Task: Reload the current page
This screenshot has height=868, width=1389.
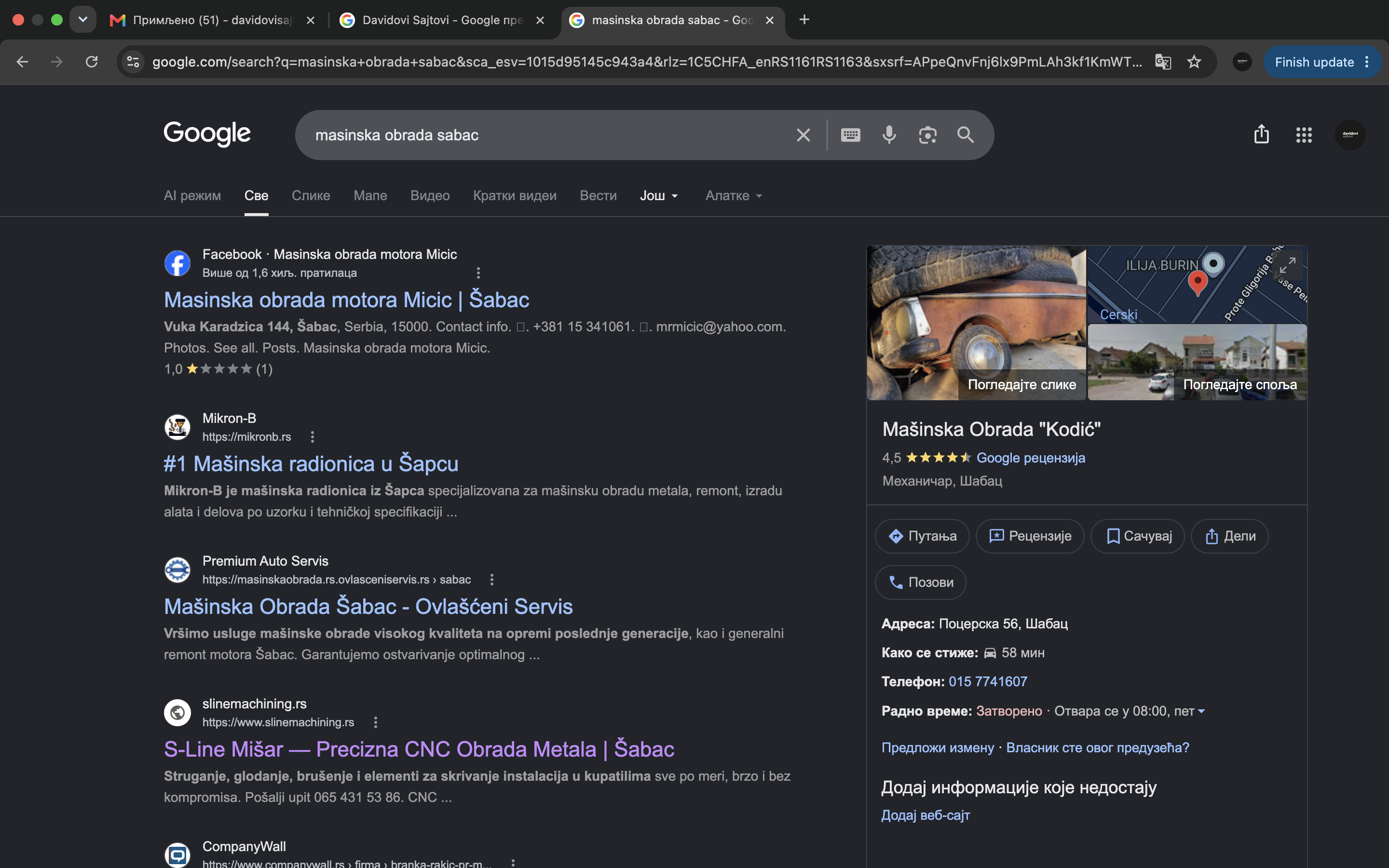Action: [92, 62]
